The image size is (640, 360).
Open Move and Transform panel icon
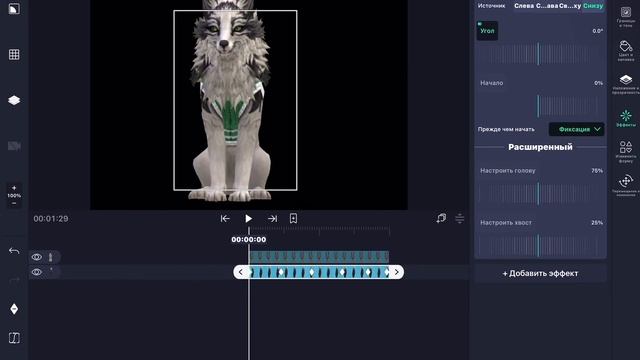pyautogui.click(x=626, y=185)
